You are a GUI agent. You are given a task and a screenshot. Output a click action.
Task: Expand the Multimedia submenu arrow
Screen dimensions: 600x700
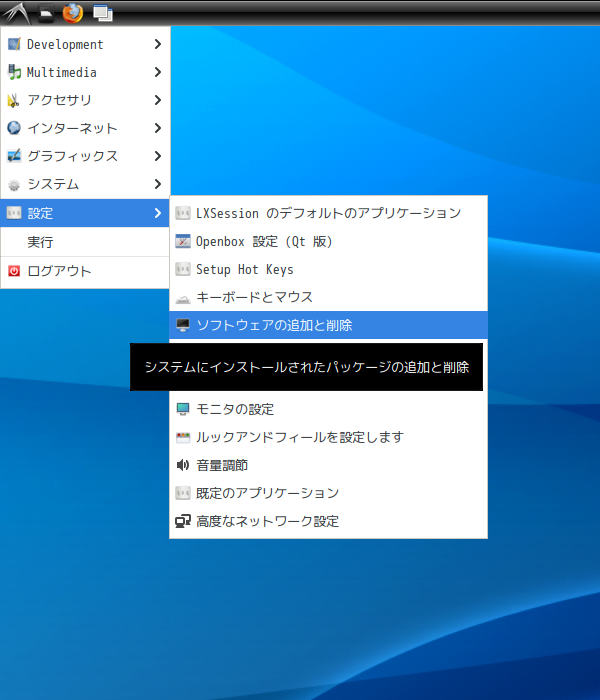(158, 72)
